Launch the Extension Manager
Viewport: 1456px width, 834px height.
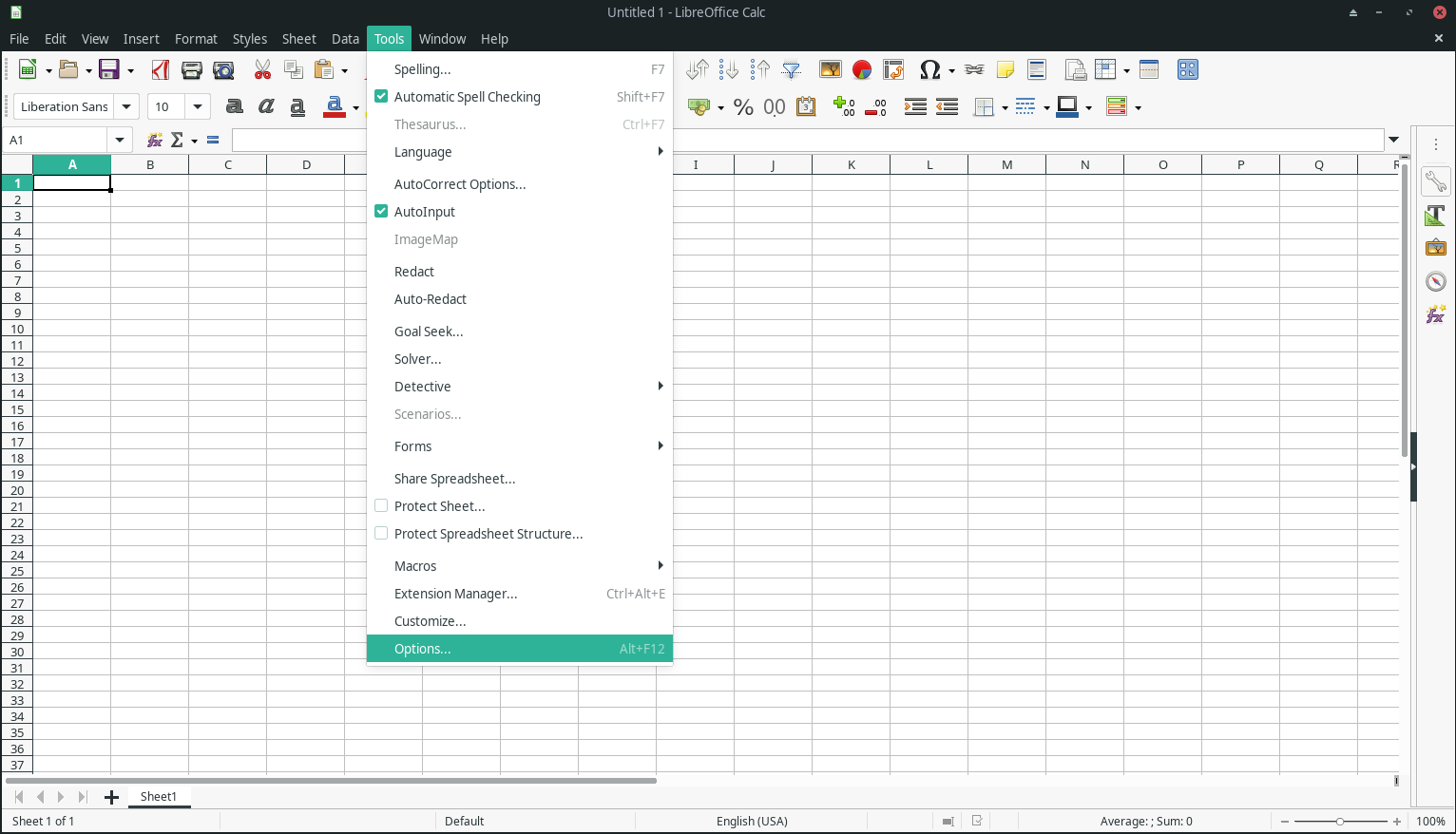[x=455, y=593]
